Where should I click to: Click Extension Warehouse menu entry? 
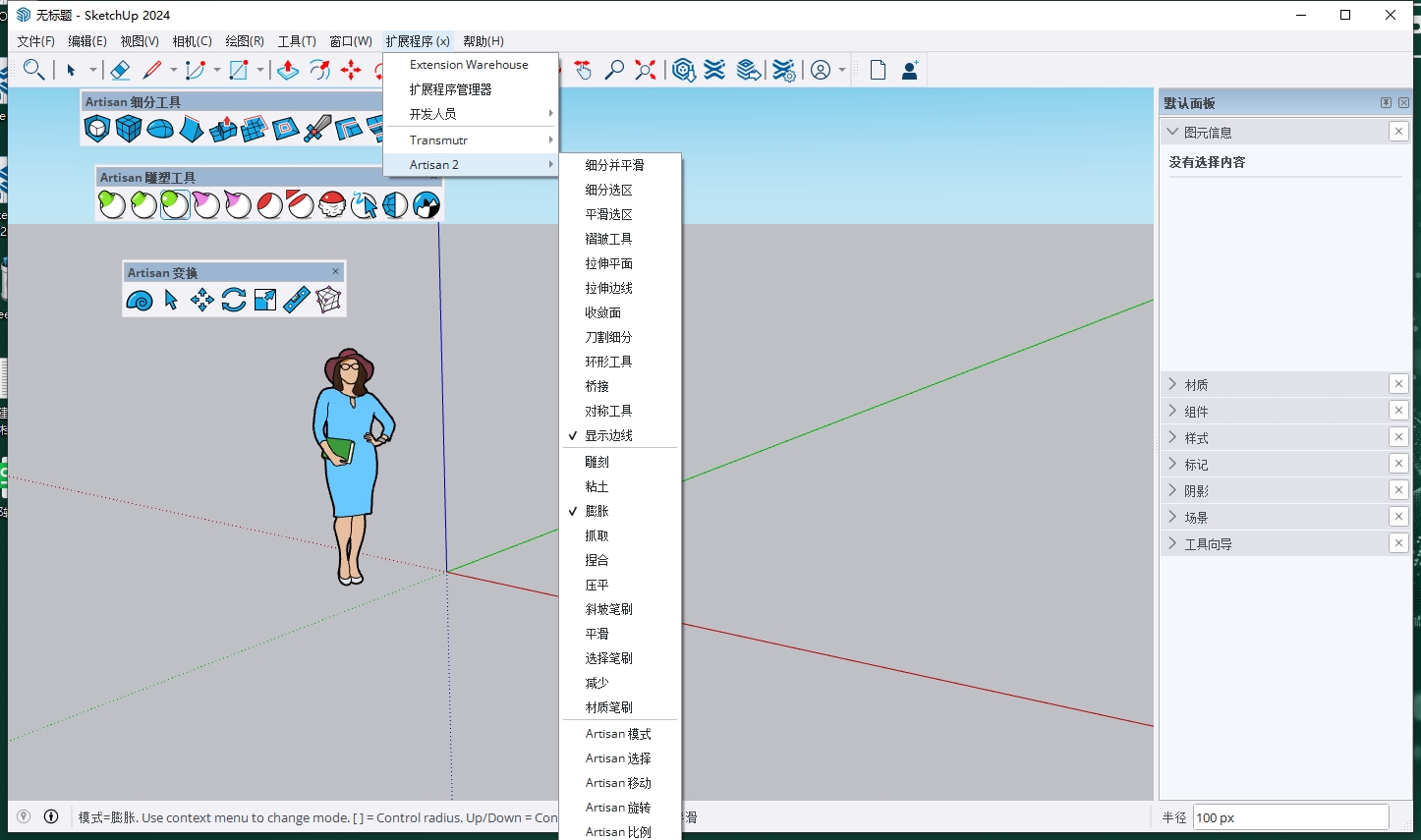coord(471,65)
